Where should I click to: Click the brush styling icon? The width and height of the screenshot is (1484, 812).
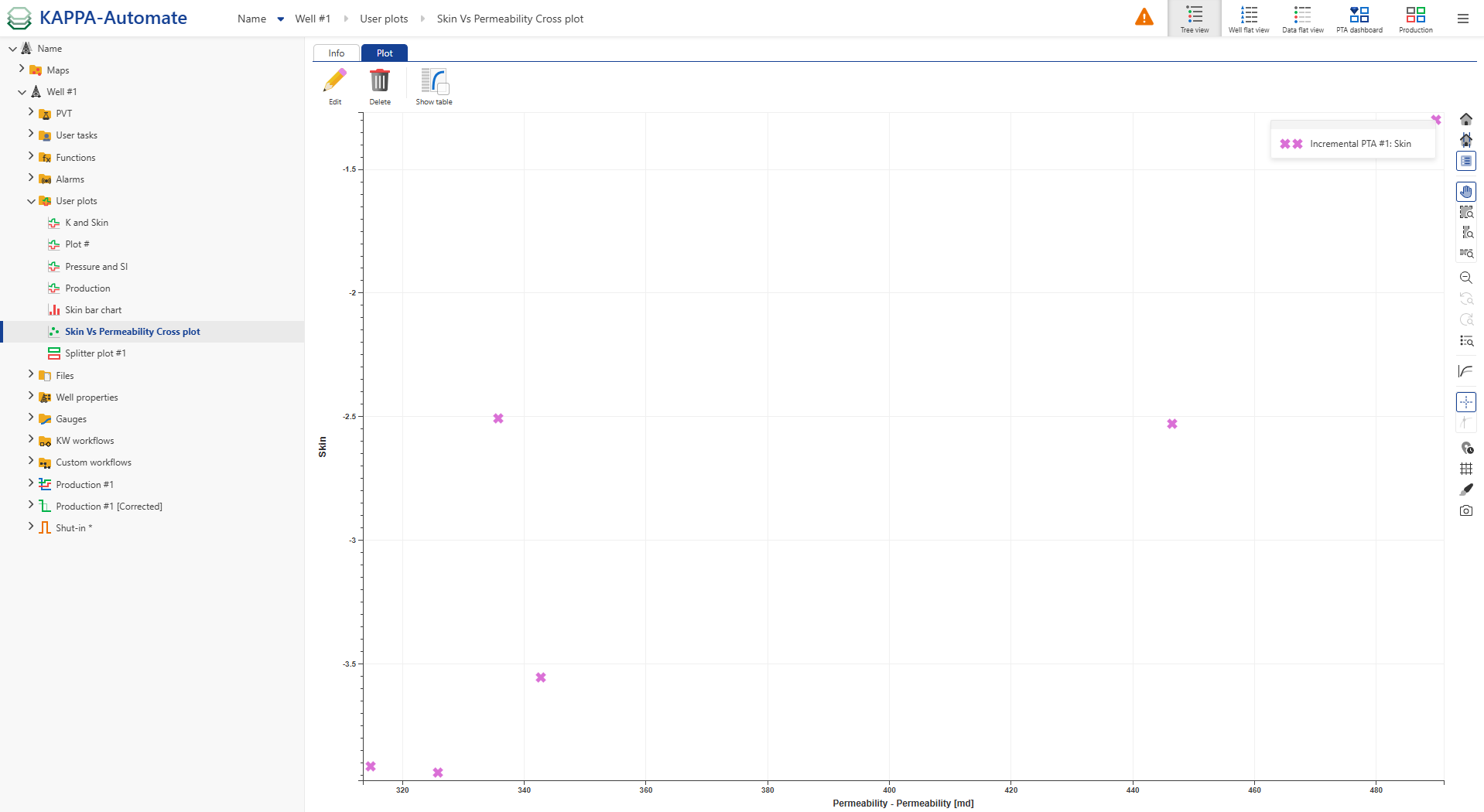[1465, 489]
